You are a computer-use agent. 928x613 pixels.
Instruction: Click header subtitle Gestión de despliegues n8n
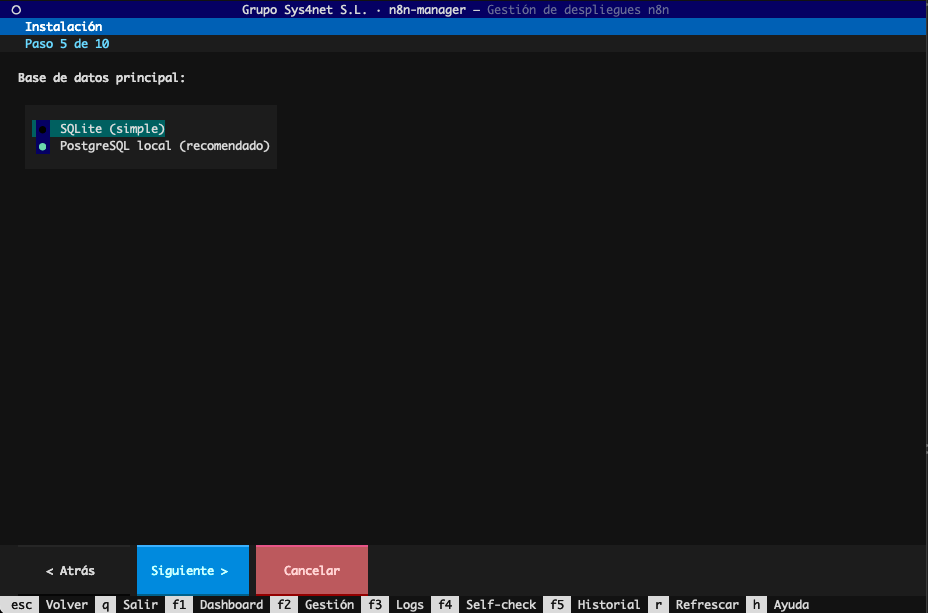578,9
